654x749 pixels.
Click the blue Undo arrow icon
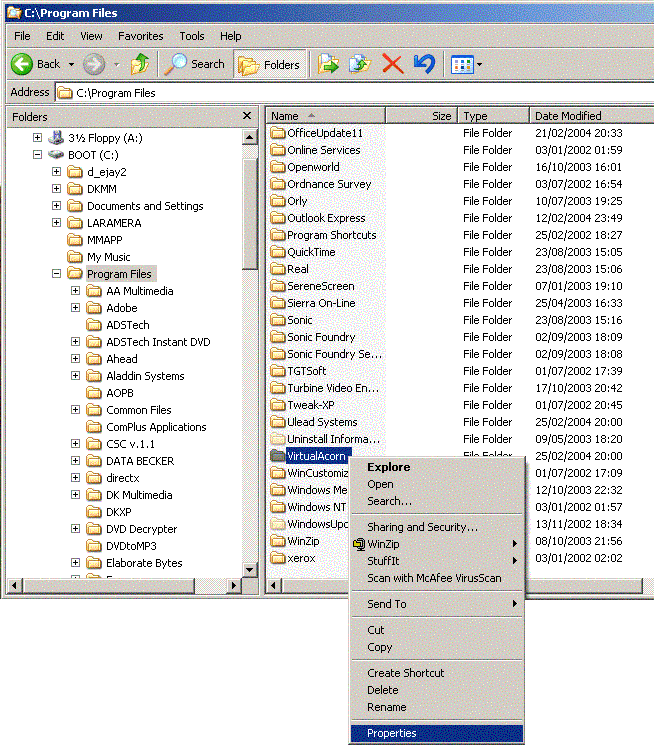click(424, 64)
